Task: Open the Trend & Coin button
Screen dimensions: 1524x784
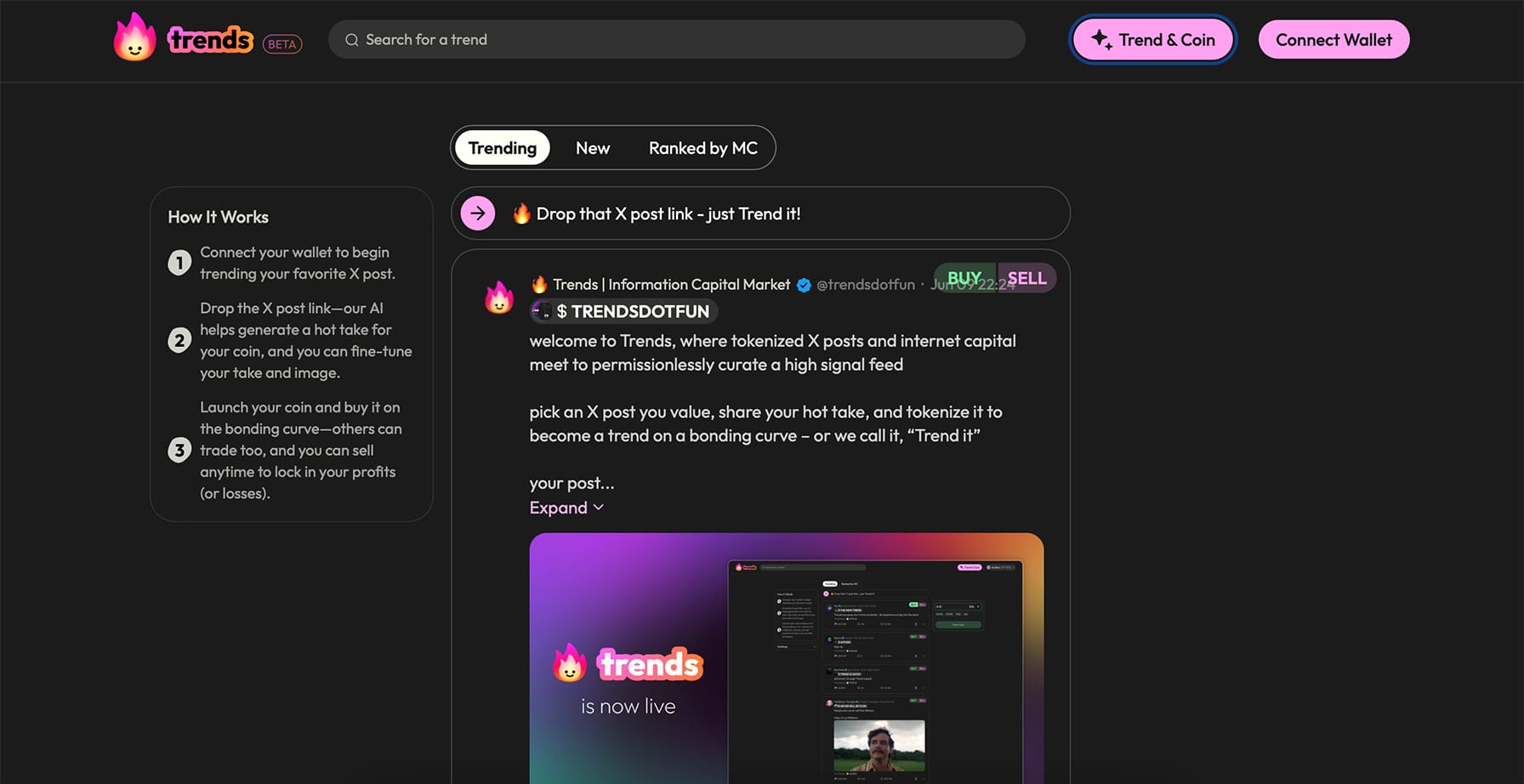Action: click(1152, 39)
